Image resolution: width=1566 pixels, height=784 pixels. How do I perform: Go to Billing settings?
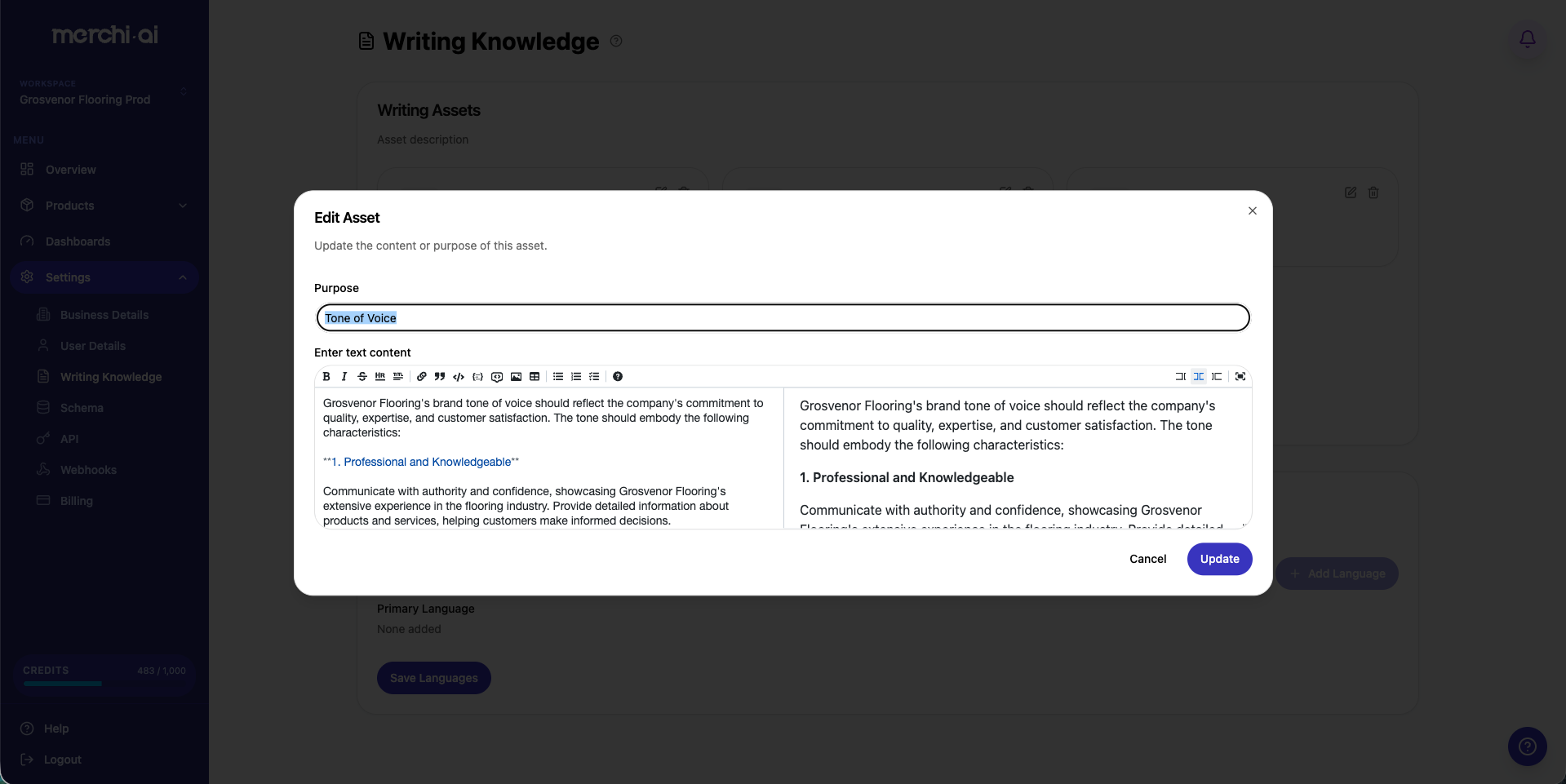point(78,501)
